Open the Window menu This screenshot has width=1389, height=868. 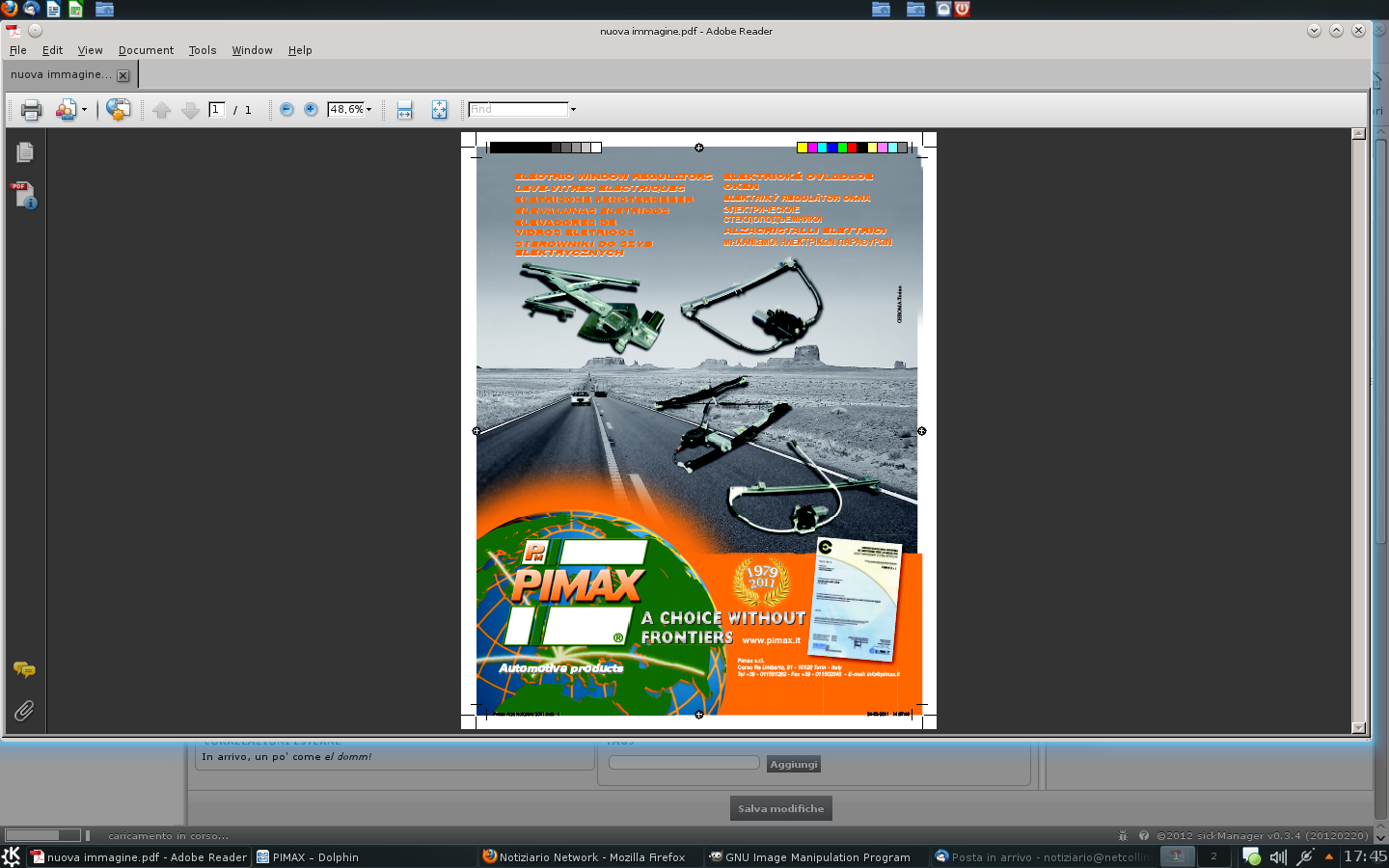(x=252, y=50)
